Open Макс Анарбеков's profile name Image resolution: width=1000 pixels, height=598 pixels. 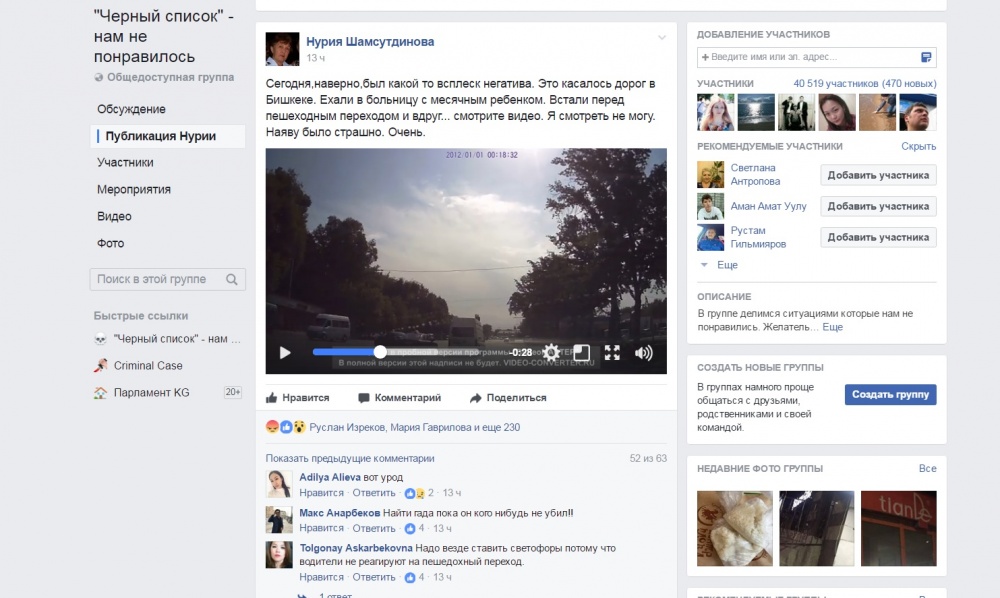pyautogui.click(x=340, y=513)
